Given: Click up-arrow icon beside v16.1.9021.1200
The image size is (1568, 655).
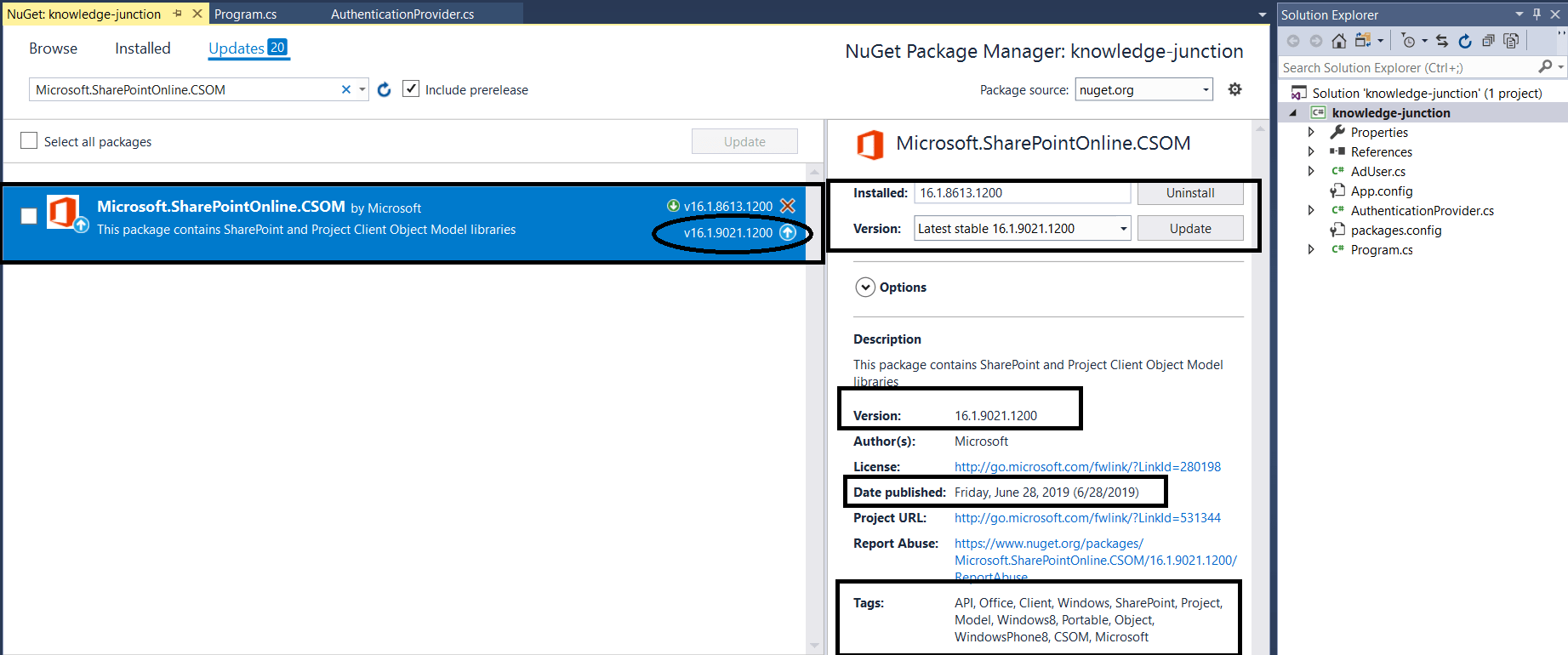Looking at the screenshot, I should click(788, 232).
